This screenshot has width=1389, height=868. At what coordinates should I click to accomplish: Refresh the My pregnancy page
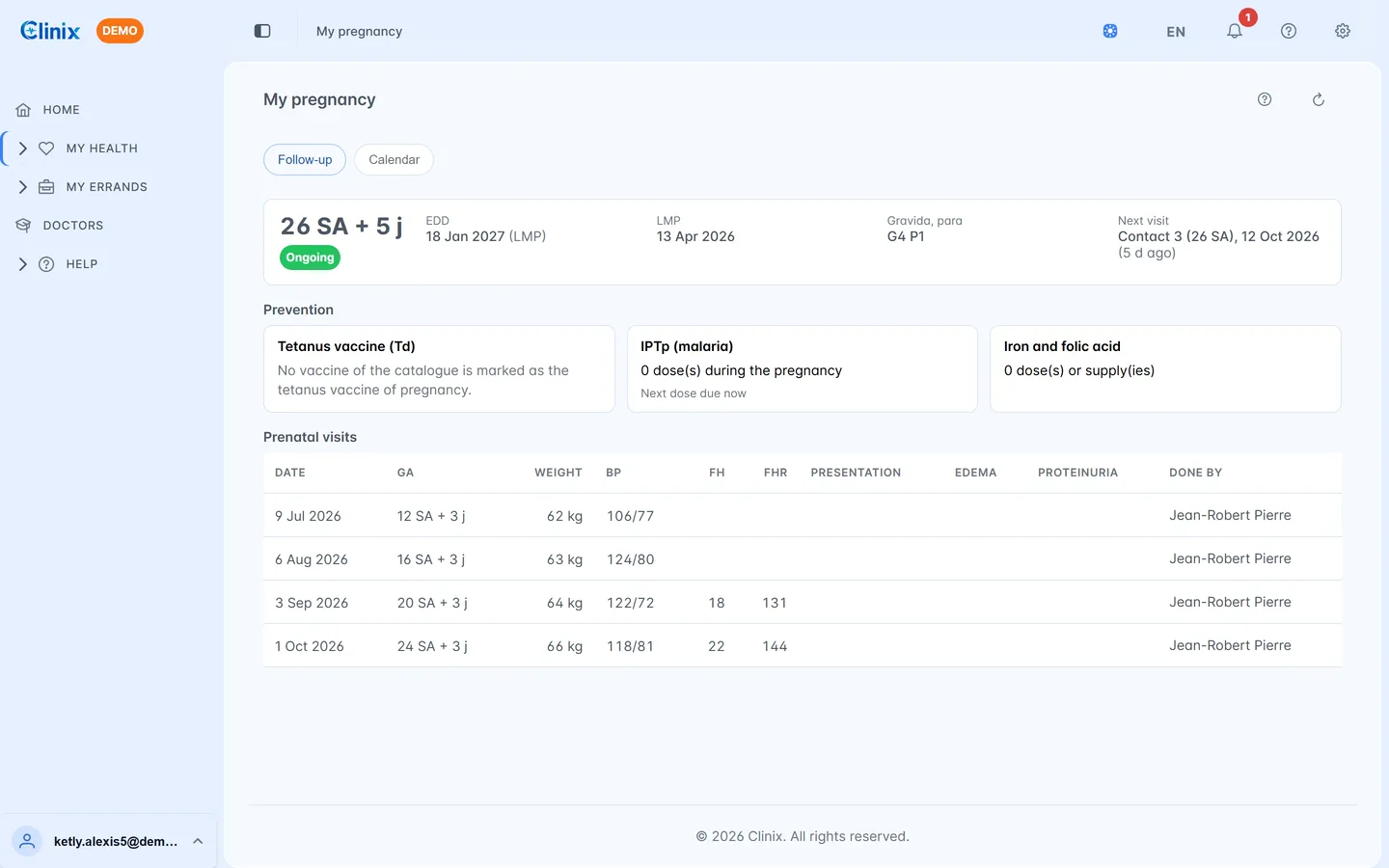[x=1319, y=99]
